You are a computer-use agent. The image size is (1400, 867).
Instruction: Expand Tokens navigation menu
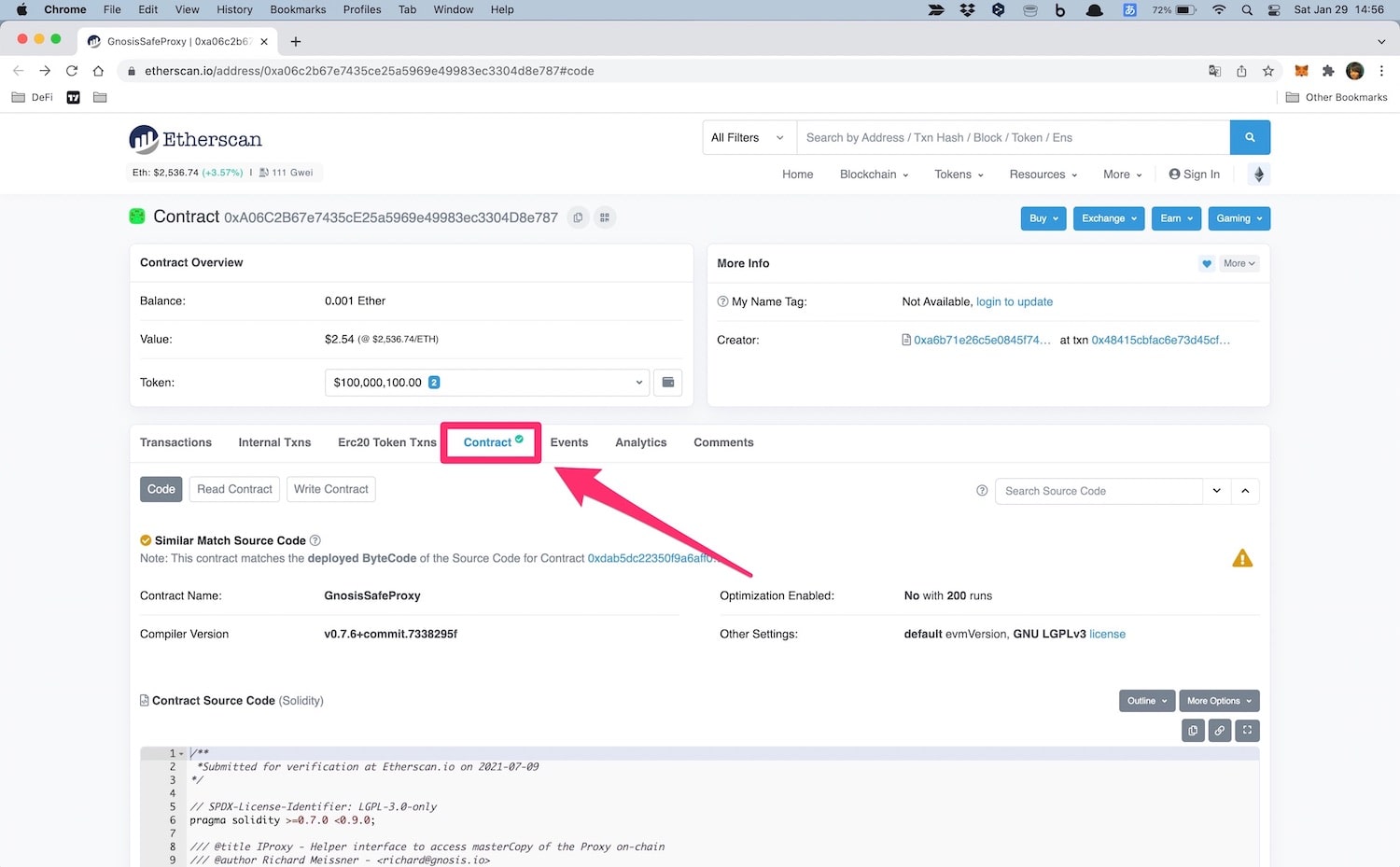(x=959, y=175)
